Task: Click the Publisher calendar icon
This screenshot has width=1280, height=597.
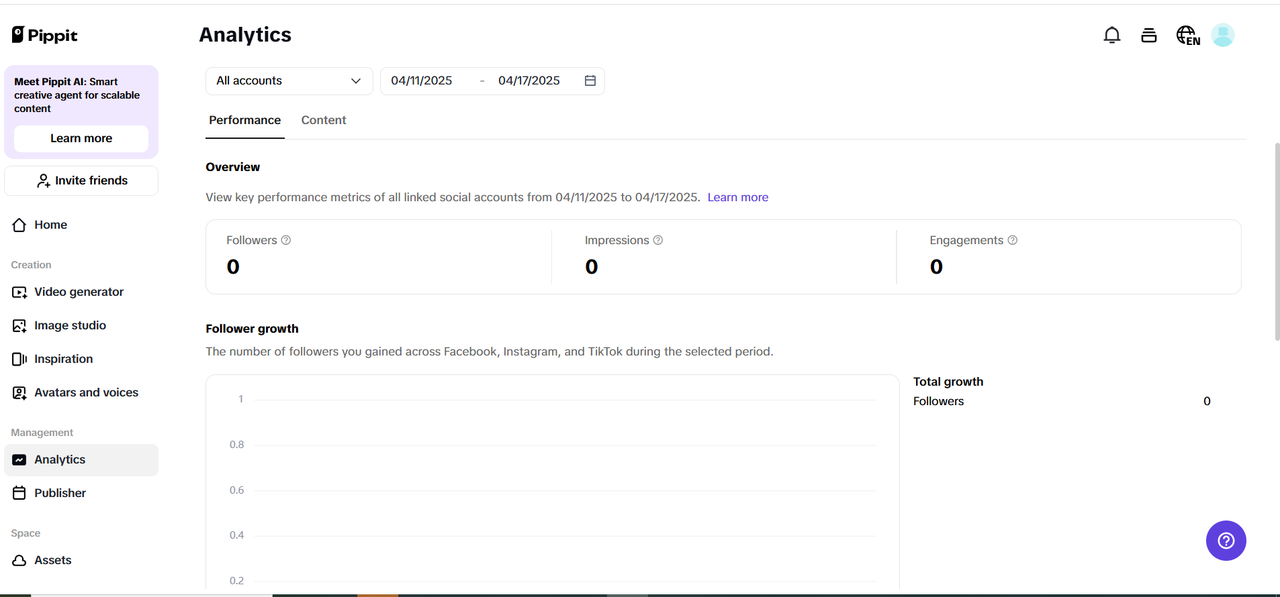Action: (x=19, y=493)
